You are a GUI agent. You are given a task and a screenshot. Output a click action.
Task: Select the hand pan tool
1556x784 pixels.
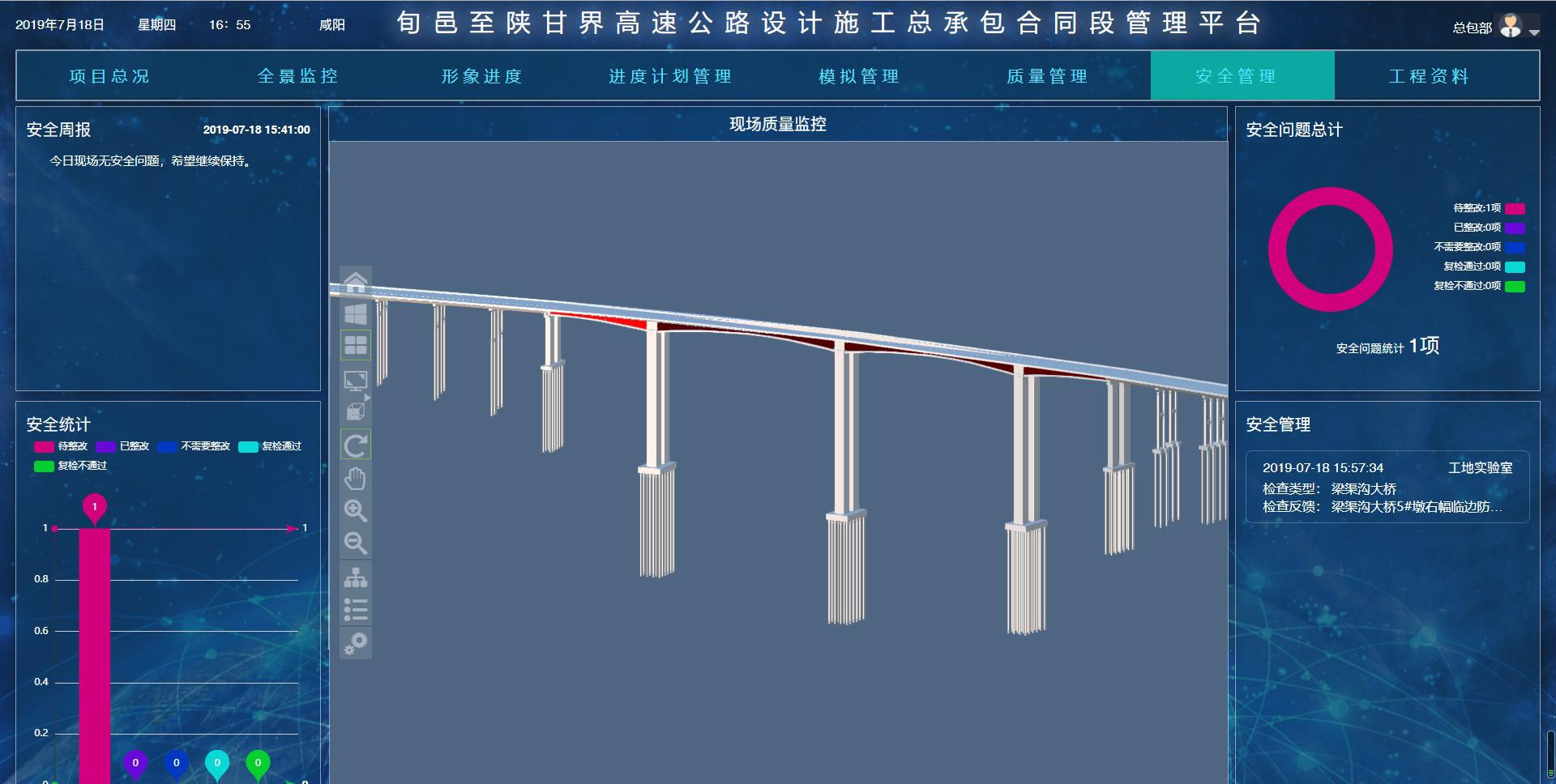click(x=355, y=479)
